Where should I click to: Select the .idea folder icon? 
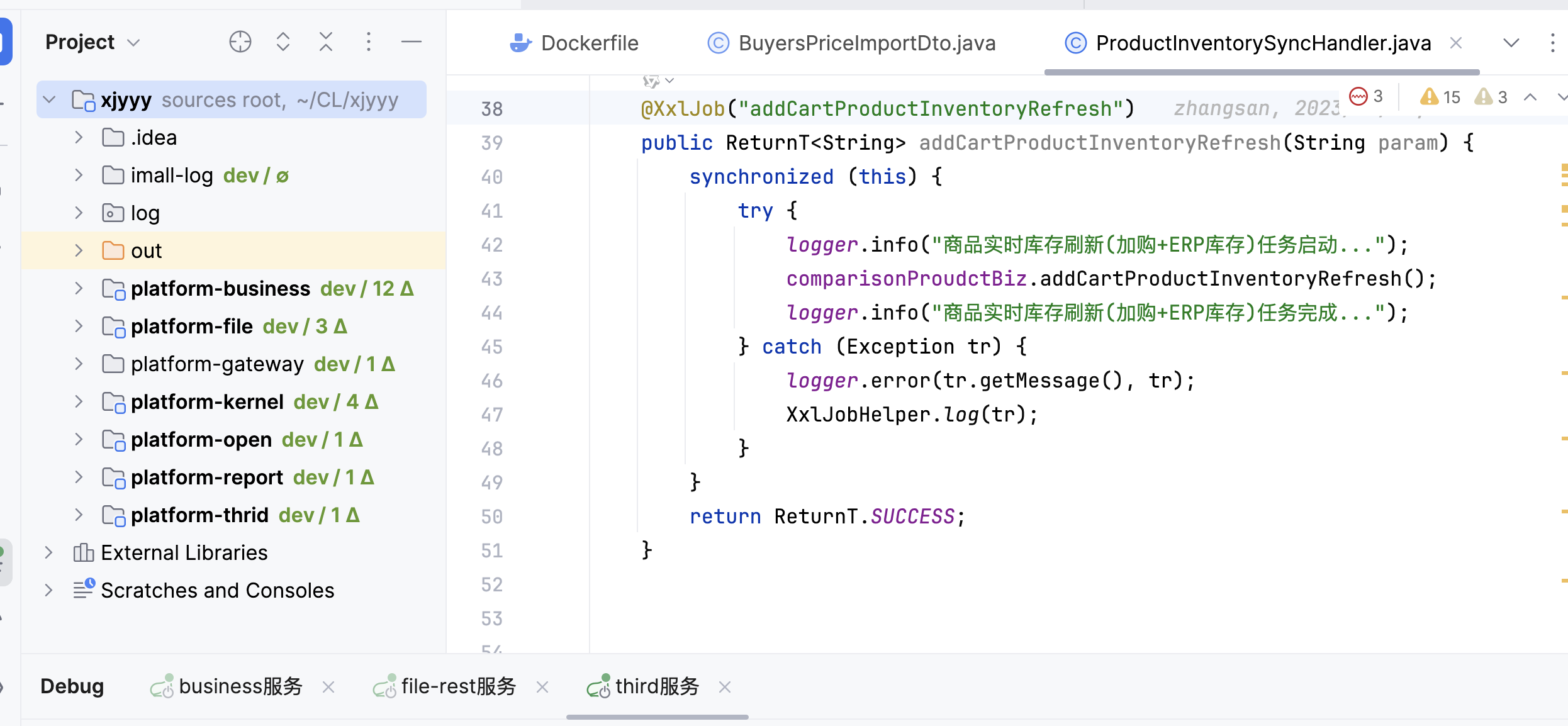[113, 137]
